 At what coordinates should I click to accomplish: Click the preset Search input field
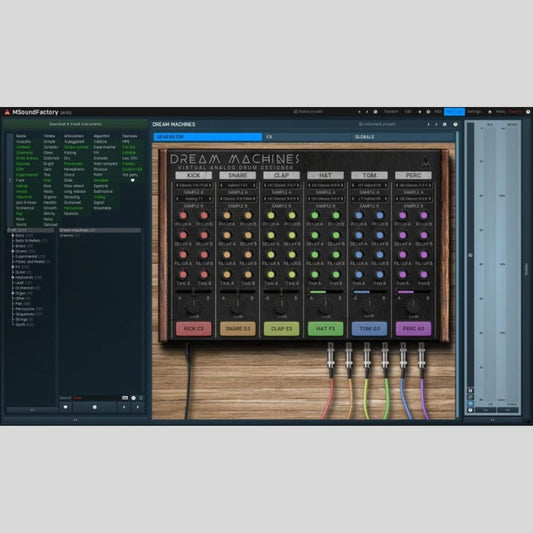click(x=97, y=398)
